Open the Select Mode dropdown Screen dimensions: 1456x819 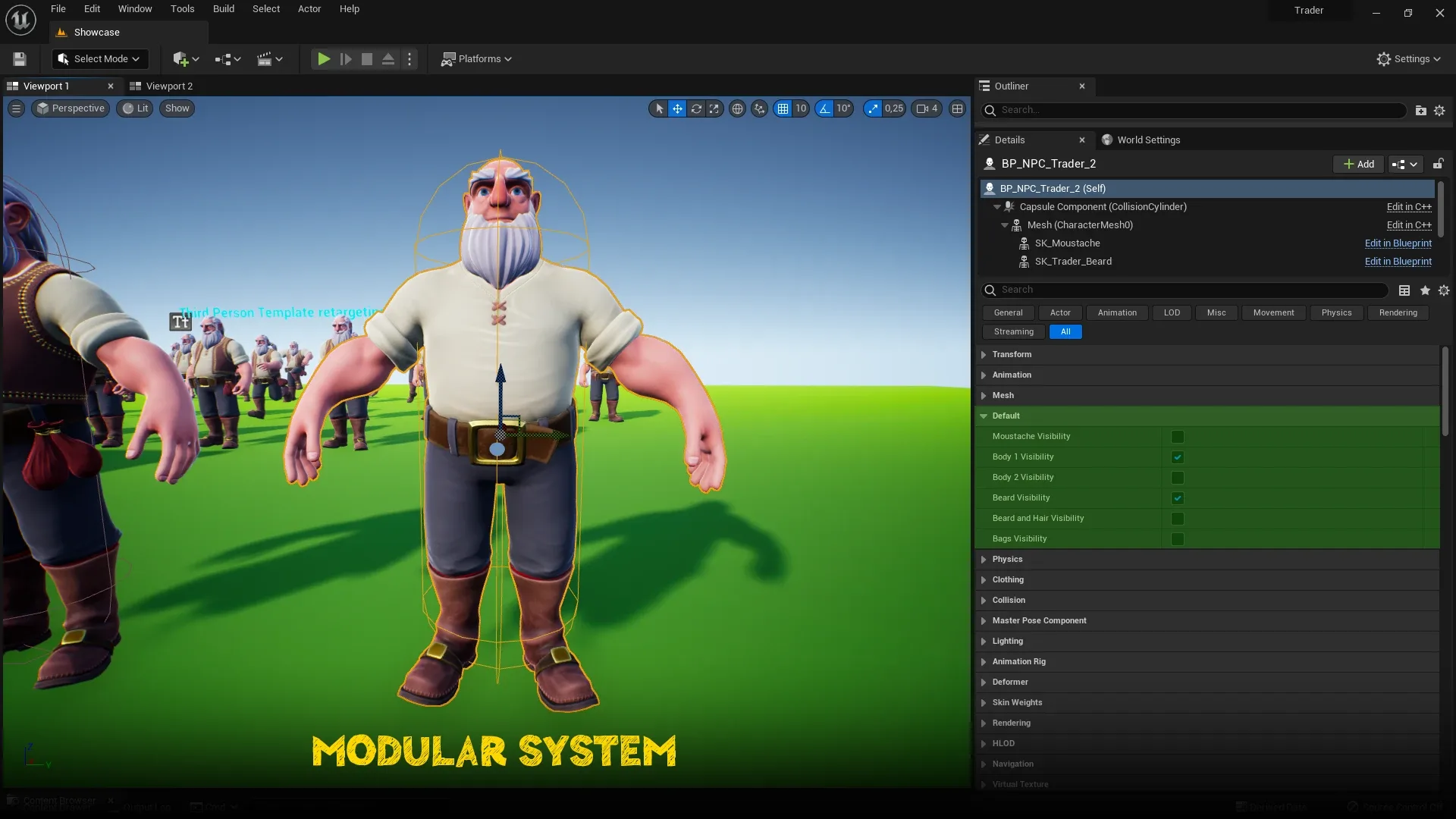[100, 59]
